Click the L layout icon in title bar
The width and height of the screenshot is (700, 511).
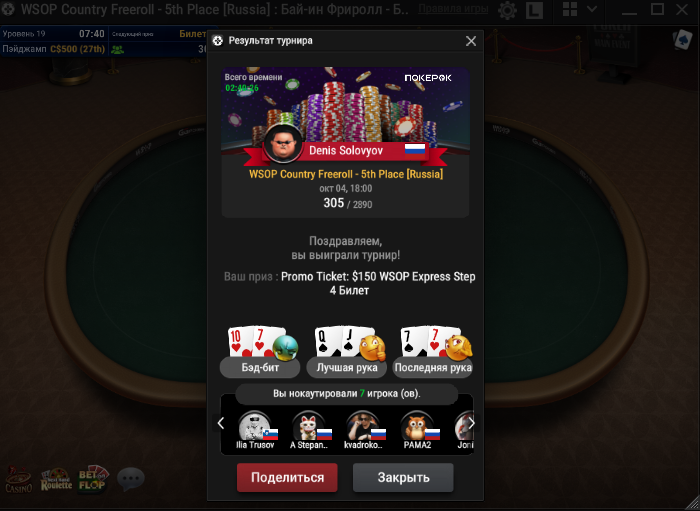[534, 10]
